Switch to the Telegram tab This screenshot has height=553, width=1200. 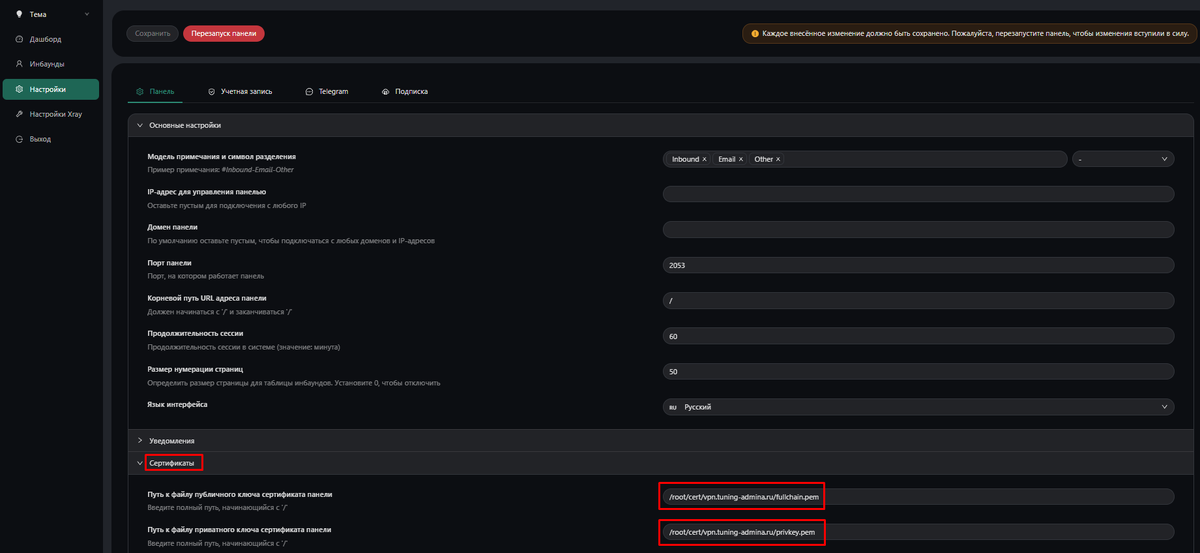[327, 91]
